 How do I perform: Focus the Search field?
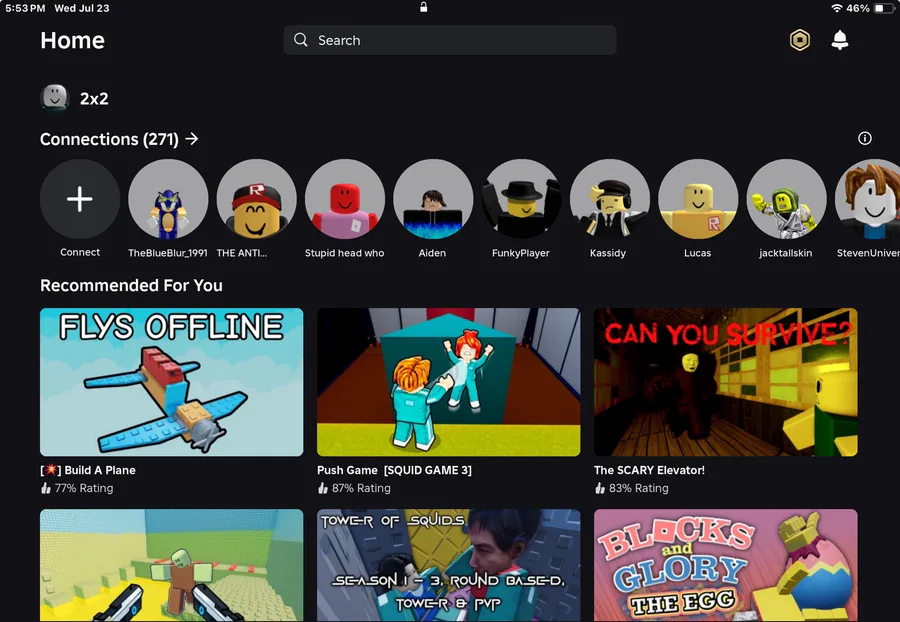click(450, 40)
